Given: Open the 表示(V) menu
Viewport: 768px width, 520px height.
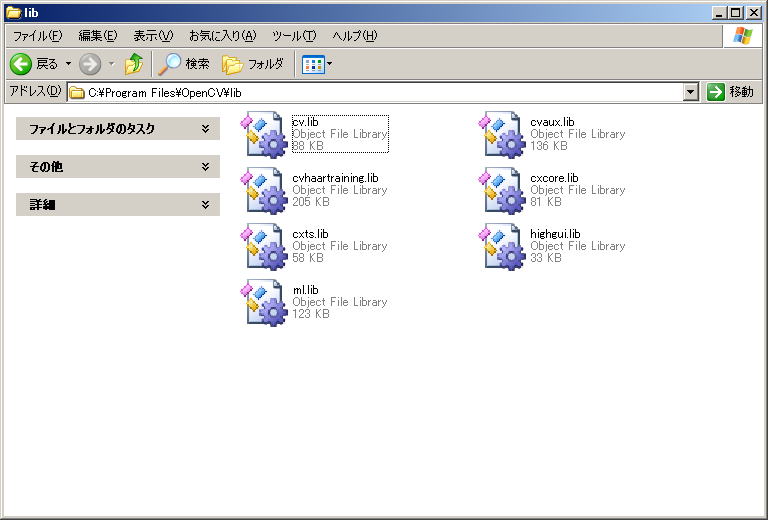Looking at the screenshot, I should pos(153,36).
